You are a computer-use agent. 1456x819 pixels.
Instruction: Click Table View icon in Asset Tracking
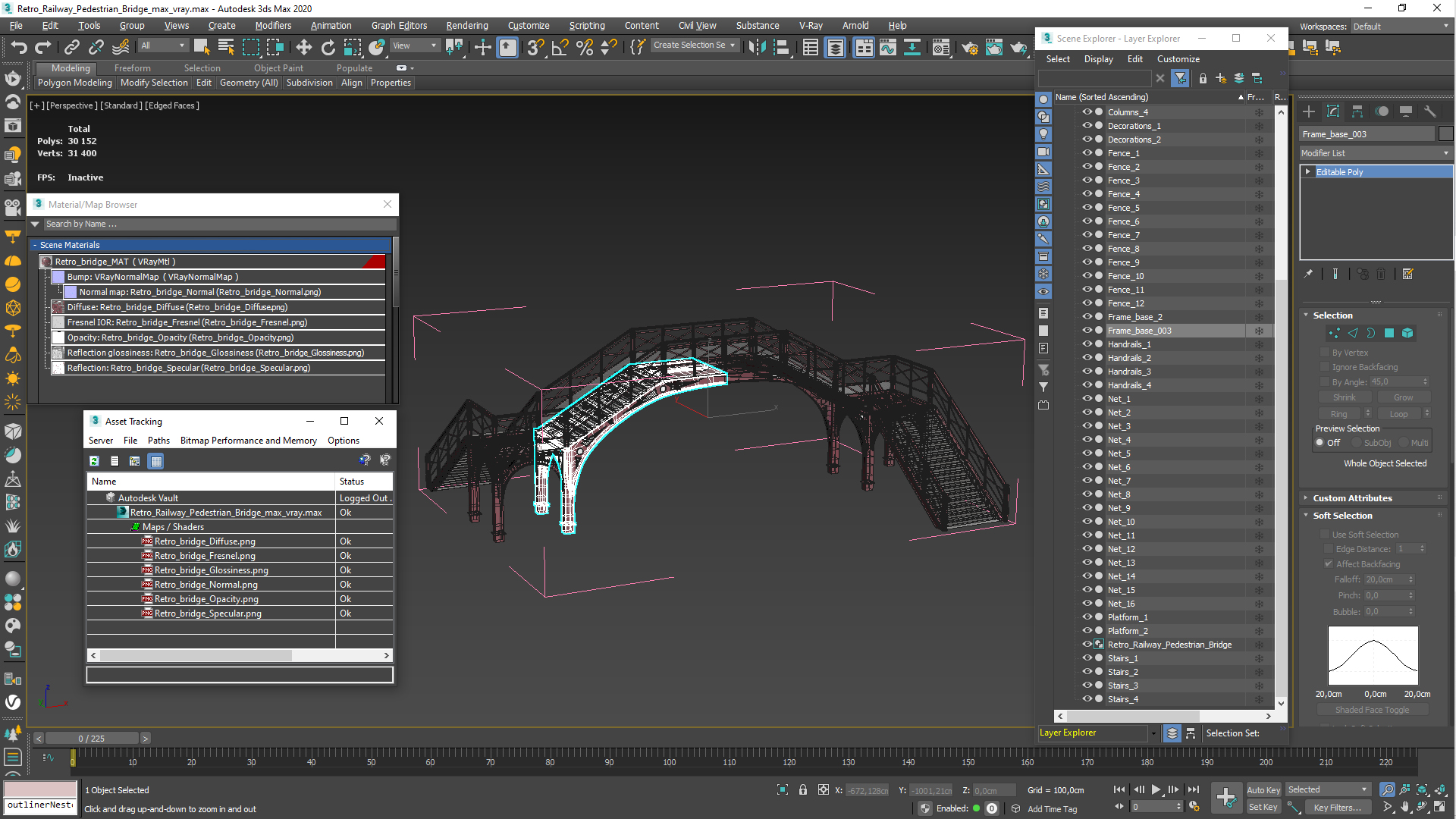coord(156,461)
